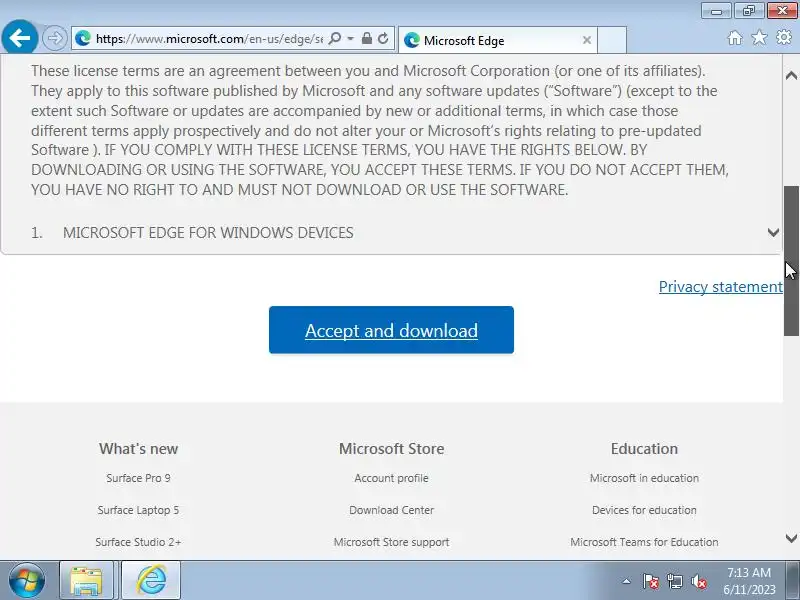This screenshot has height=600, width=800.
Task: Open the address bar autocomplete dropdown arrow
Action: pos(351,38)
